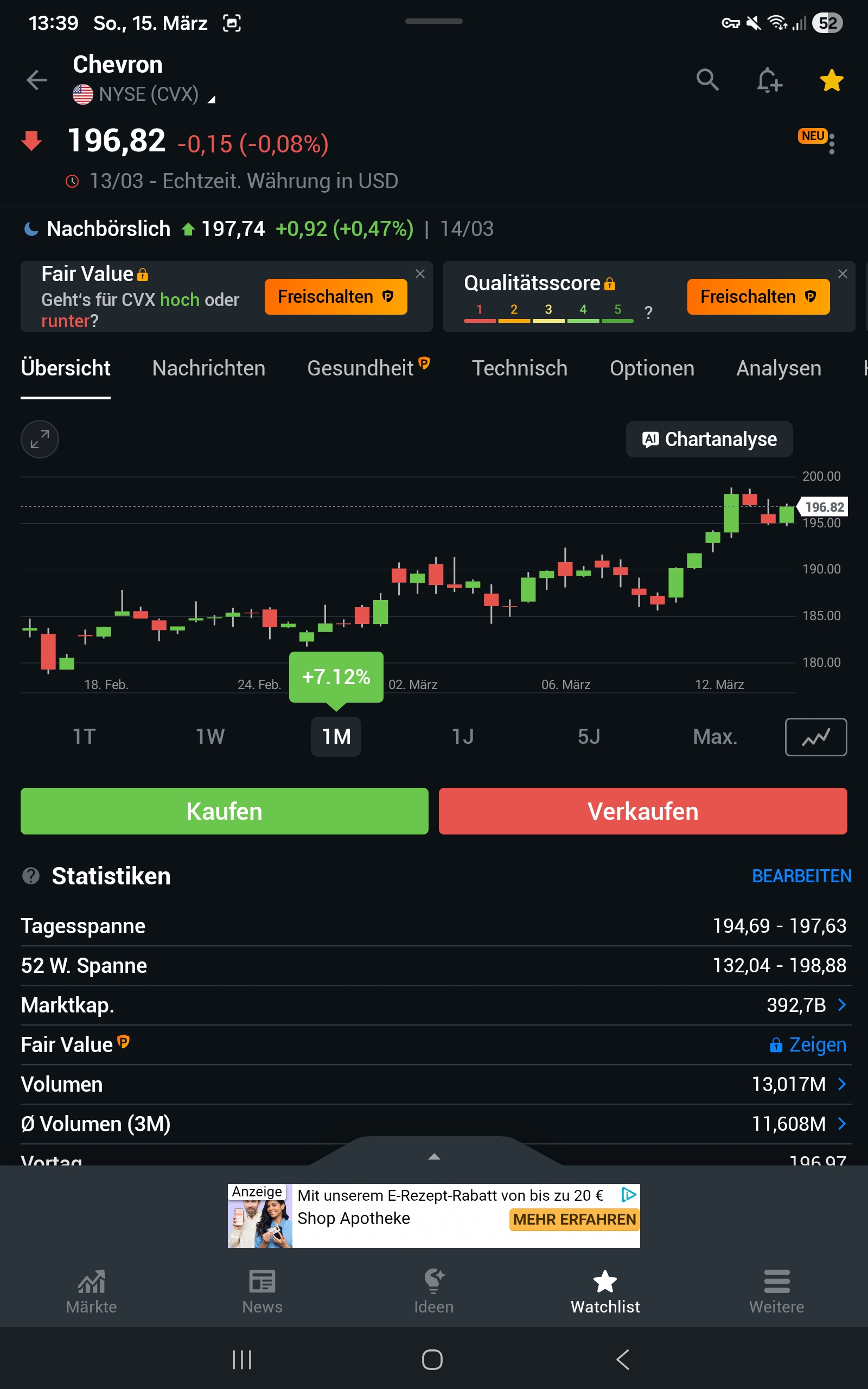Viewport: 868px width, 1389px height.
Task: Switch to the Nachrichten tab
Action: tap(208, 368)
